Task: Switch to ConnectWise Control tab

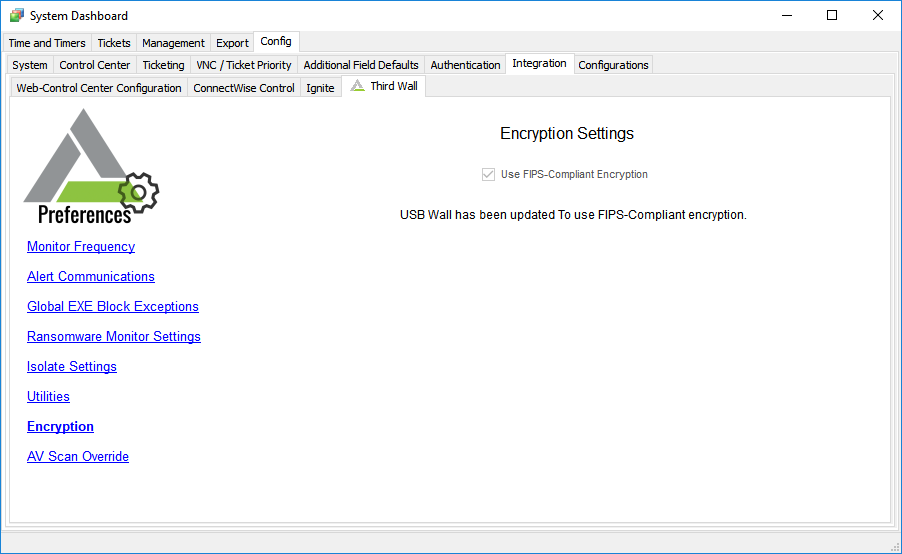Action: click(244, 88)
